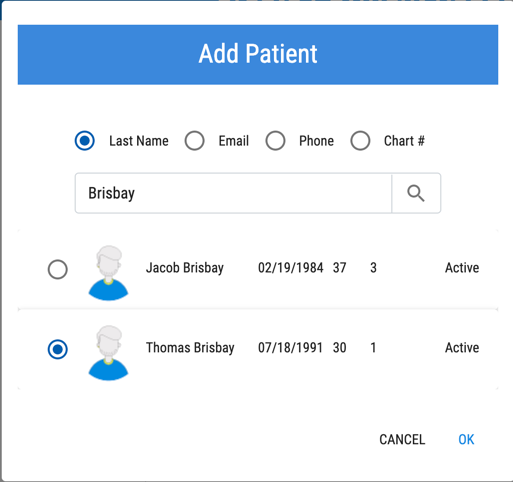Select the Email search radio button

tap(195, 141)
